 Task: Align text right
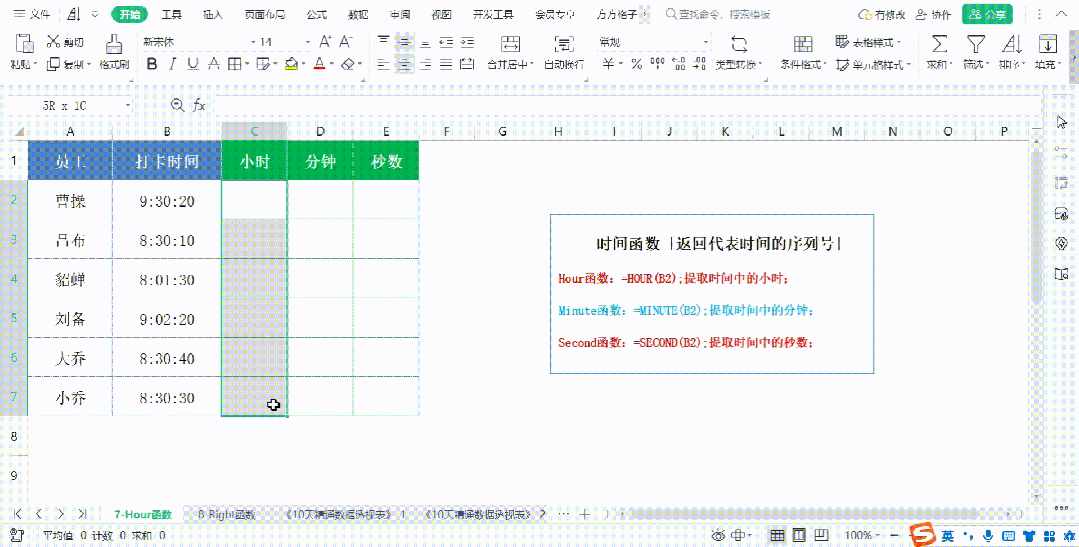pos(425,64)
